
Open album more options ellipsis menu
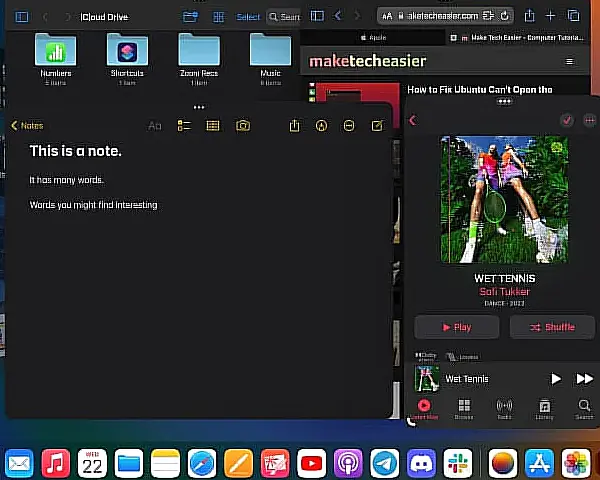pos(589,120)
